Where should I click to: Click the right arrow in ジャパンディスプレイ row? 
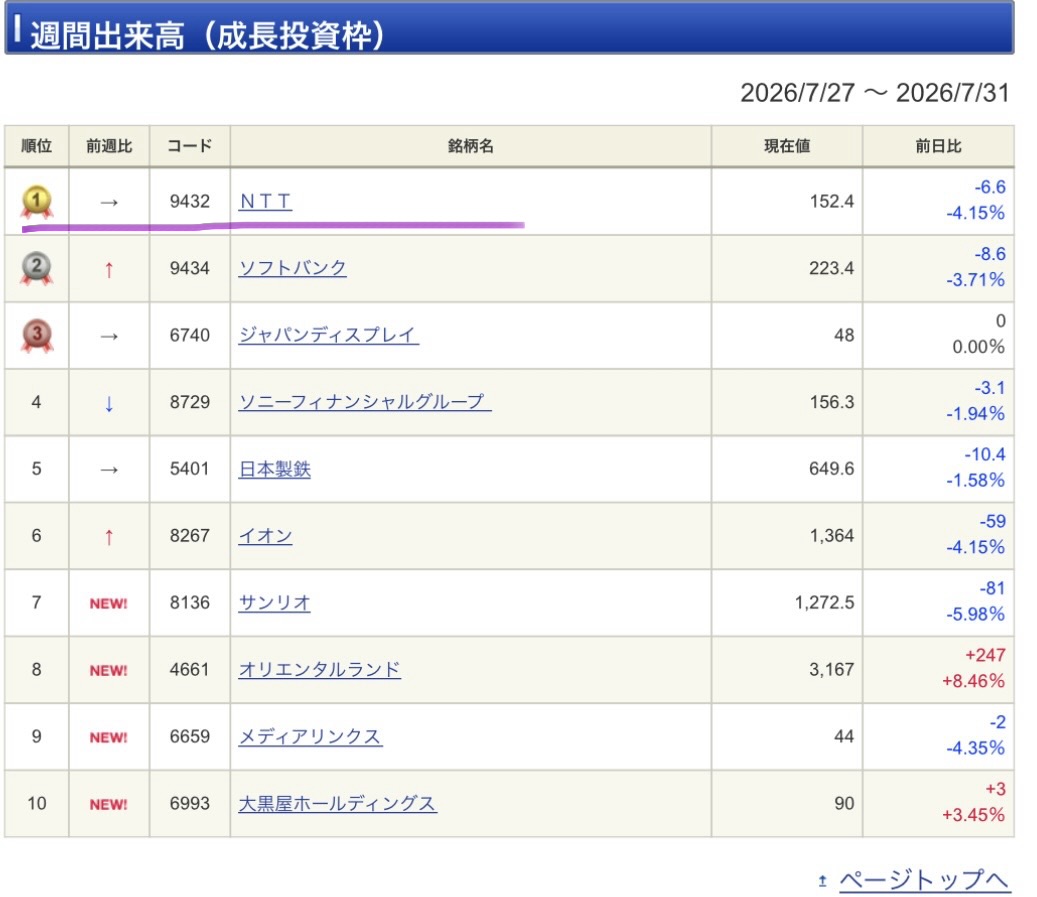(x=109, y=336)
